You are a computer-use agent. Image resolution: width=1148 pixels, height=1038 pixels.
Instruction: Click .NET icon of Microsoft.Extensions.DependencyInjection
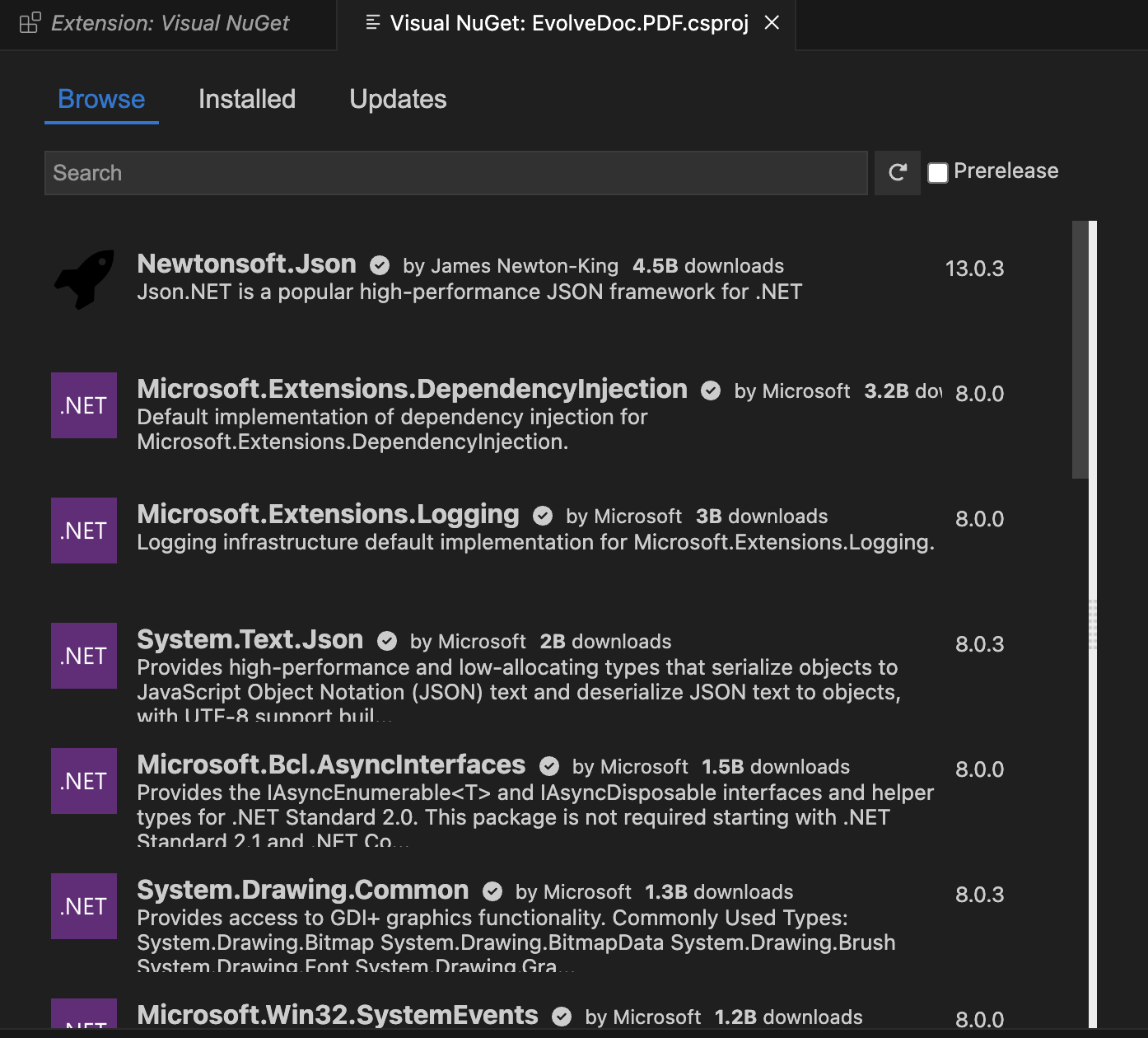pos(84,405)
